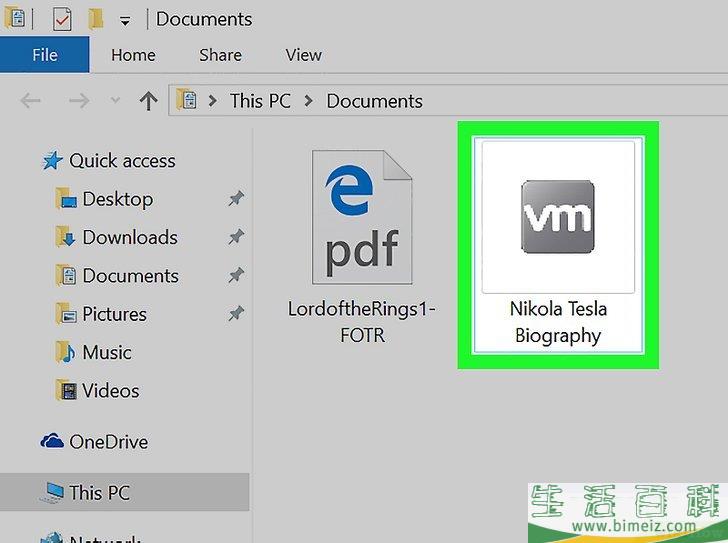Switch to the Home ribbon tab
The image size is (728, 543).
coord(133,55)
